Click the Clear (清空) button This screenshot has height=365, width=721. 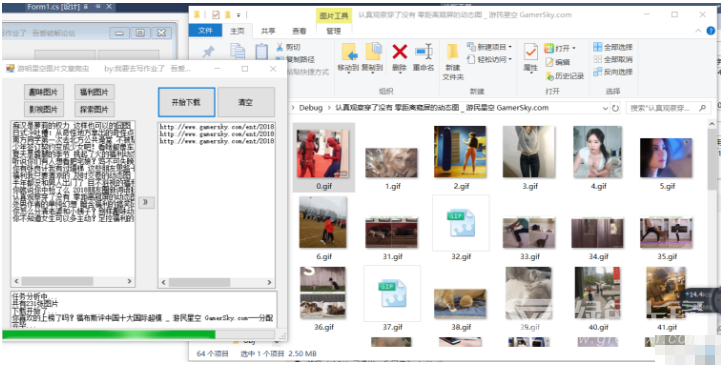(x=246, y=102)
